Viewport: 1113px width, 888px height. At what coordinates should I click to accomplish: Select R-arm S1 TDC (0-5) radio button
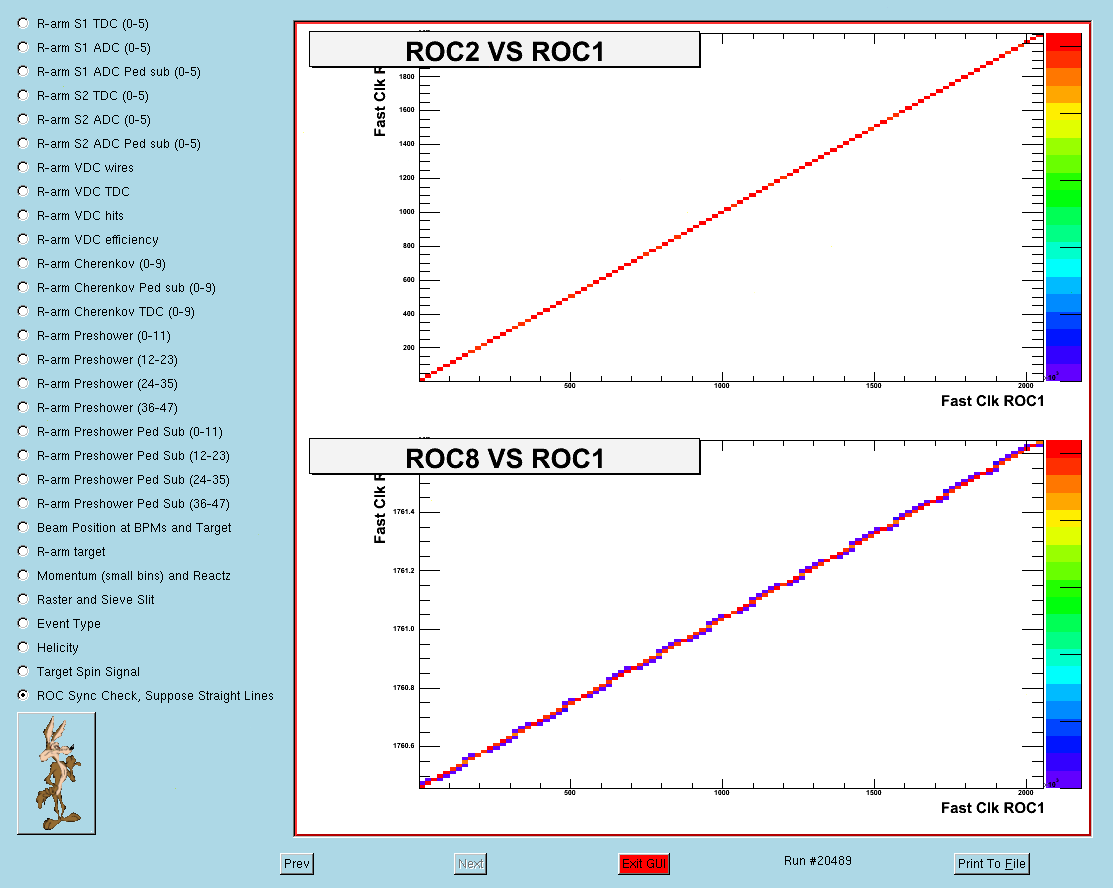point(23,23)
